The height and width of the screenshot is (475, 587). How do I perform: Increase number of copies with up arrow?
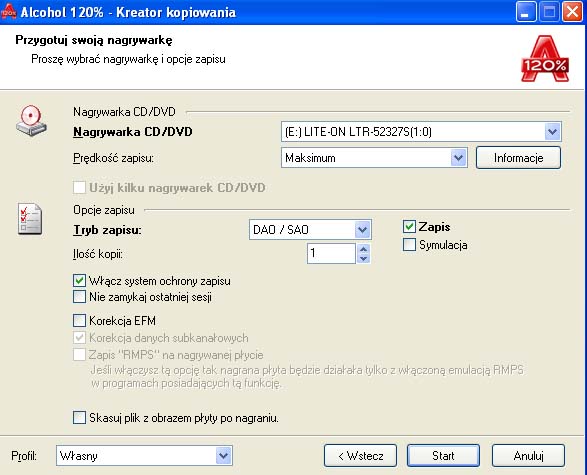[x=364, y=249]
